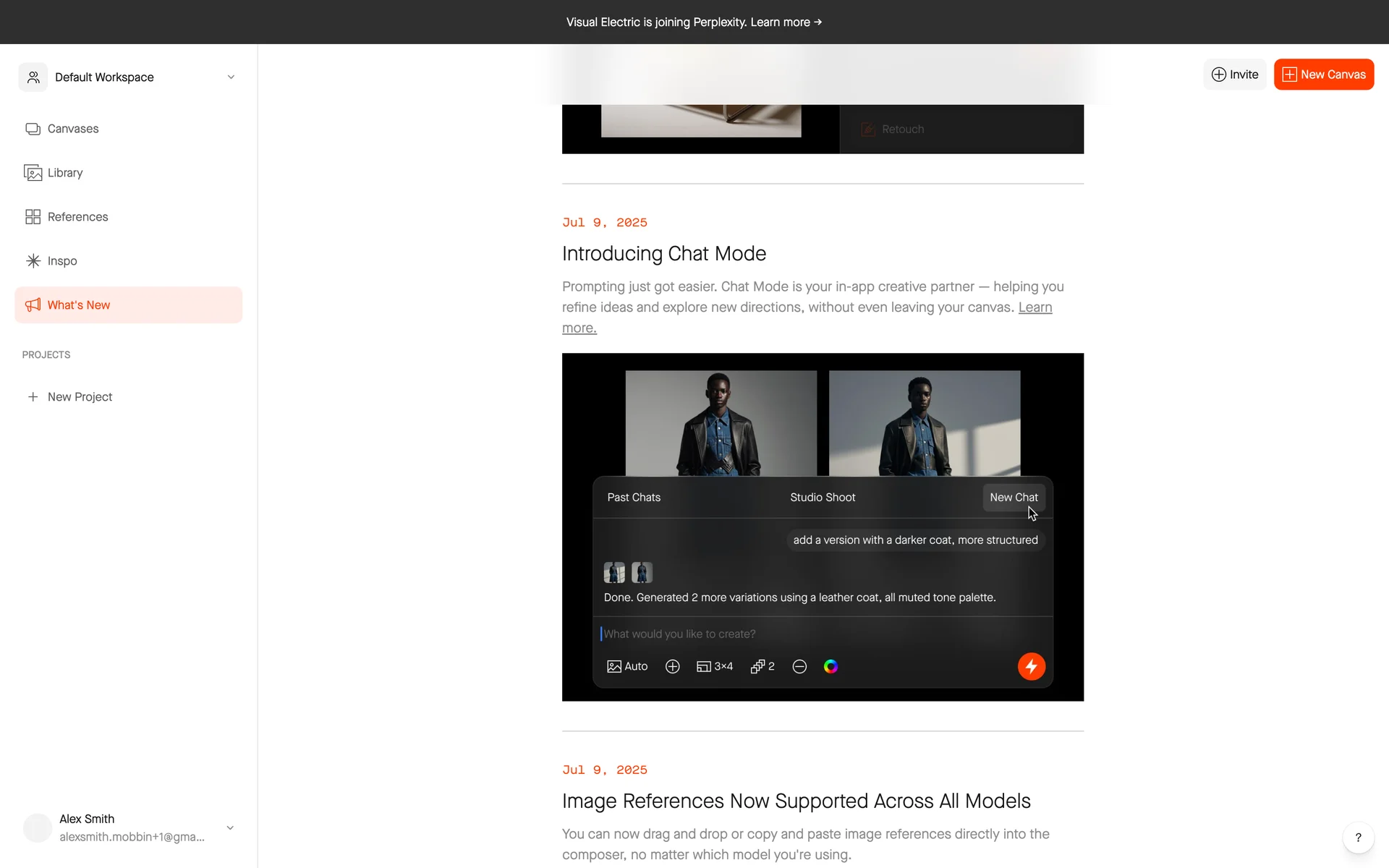Select the 3×4 aspect ratio option

[x=715, y=666]
